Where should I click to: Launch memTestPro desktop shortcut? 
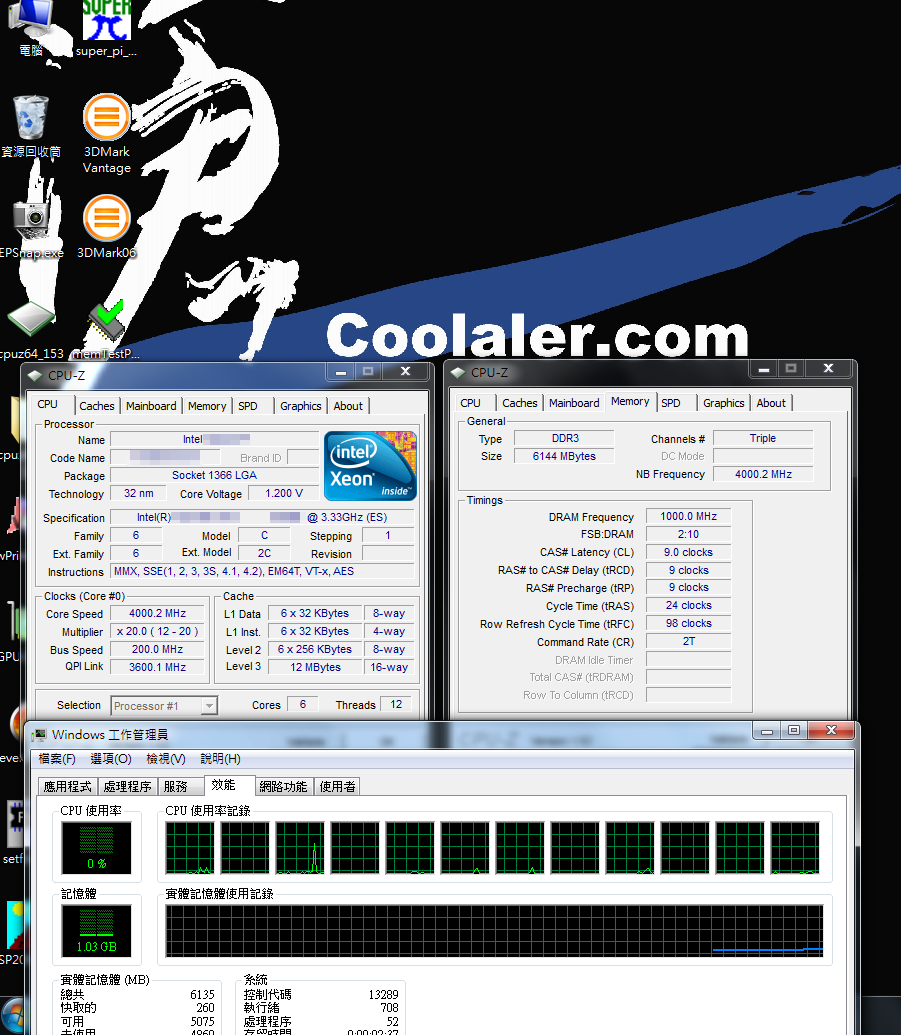(106, 329)
